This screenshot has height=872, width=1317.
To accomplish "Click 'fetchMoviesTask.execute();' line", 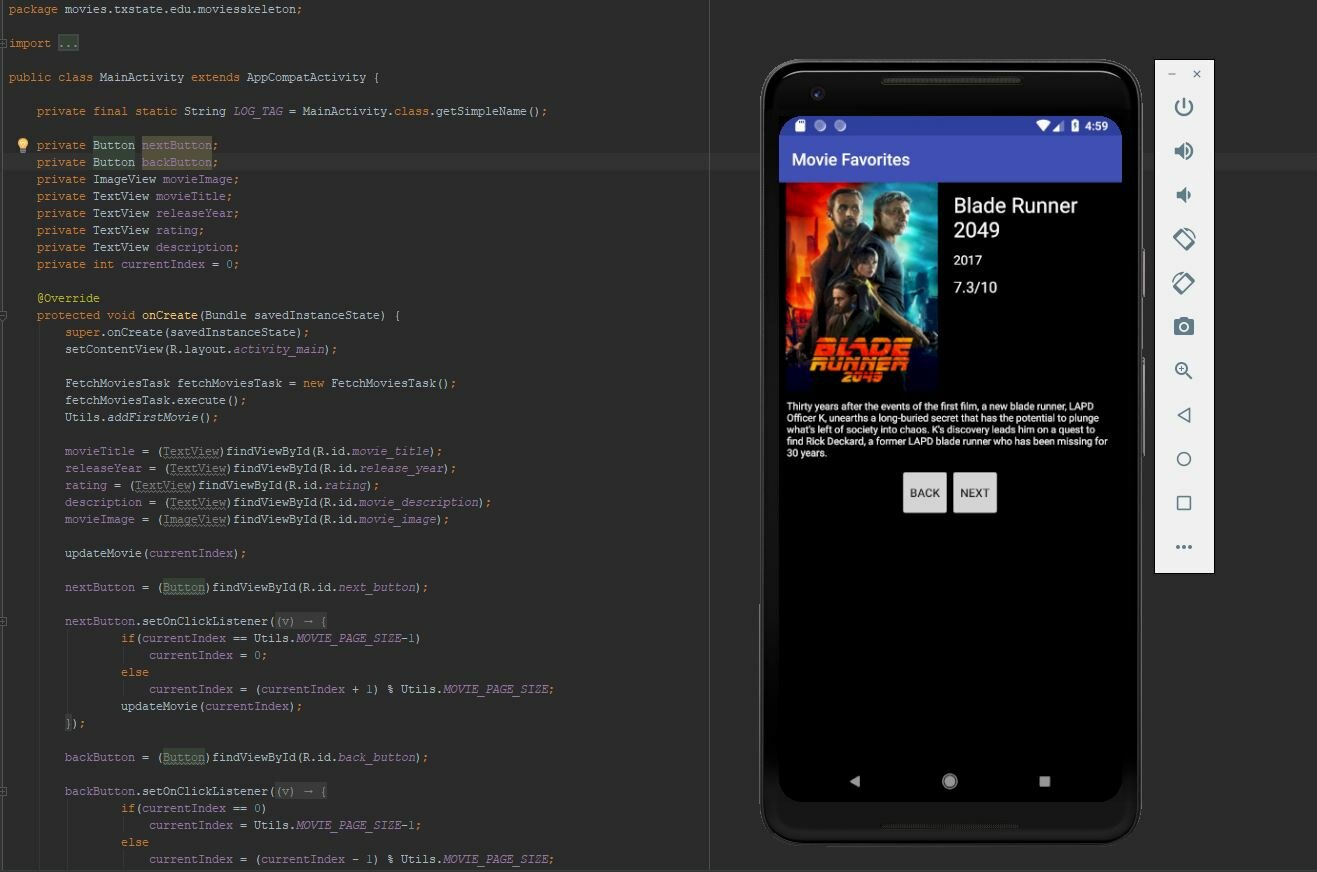I will click(x=155, y=400).
